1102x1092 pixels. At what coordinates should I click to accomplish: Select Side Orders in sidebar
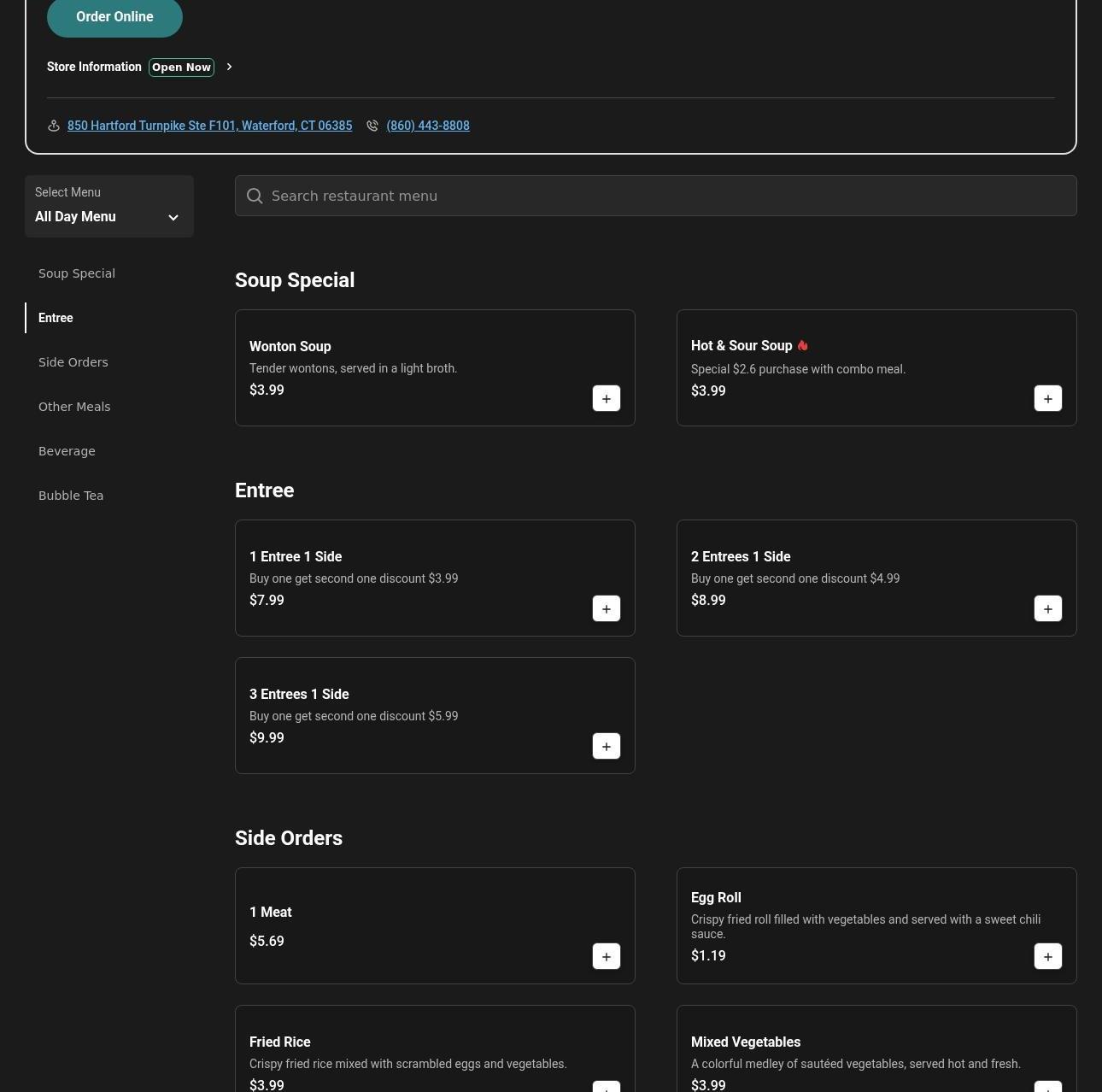point(73,362)
